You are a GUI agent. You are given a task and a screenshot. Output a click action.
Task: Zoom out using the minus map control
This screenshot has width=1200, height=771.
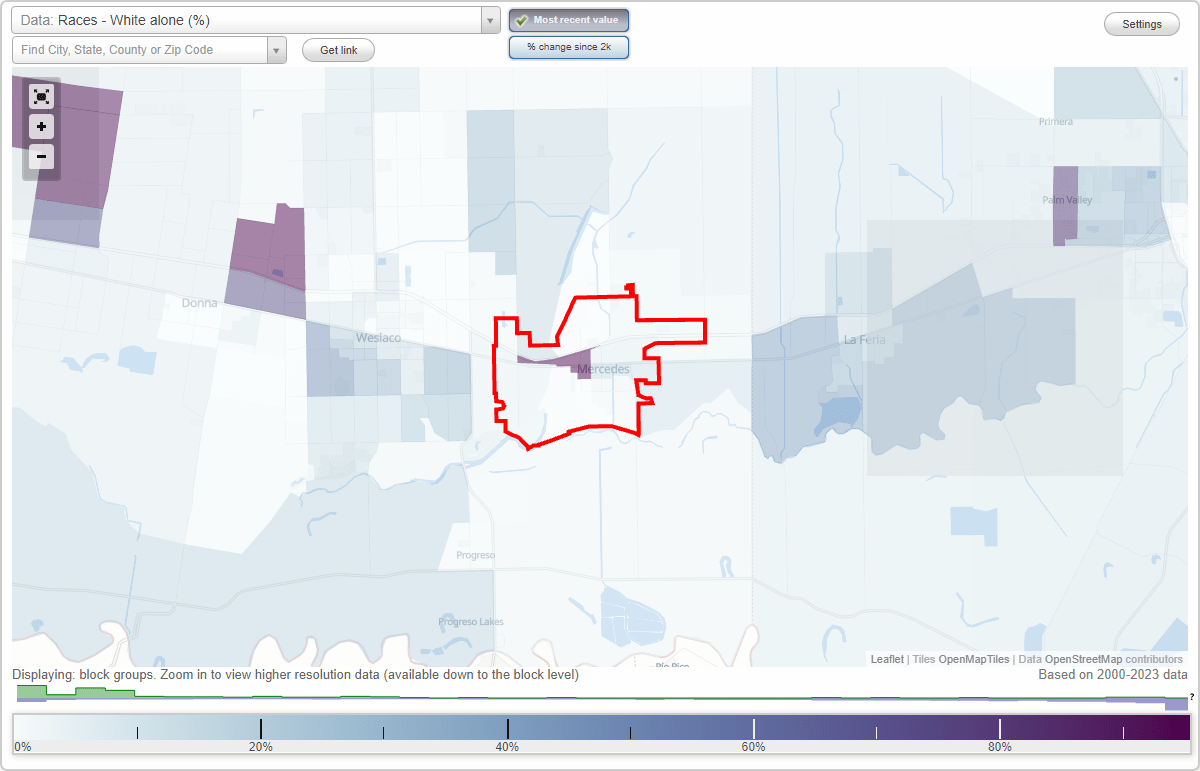click(41, 157)
